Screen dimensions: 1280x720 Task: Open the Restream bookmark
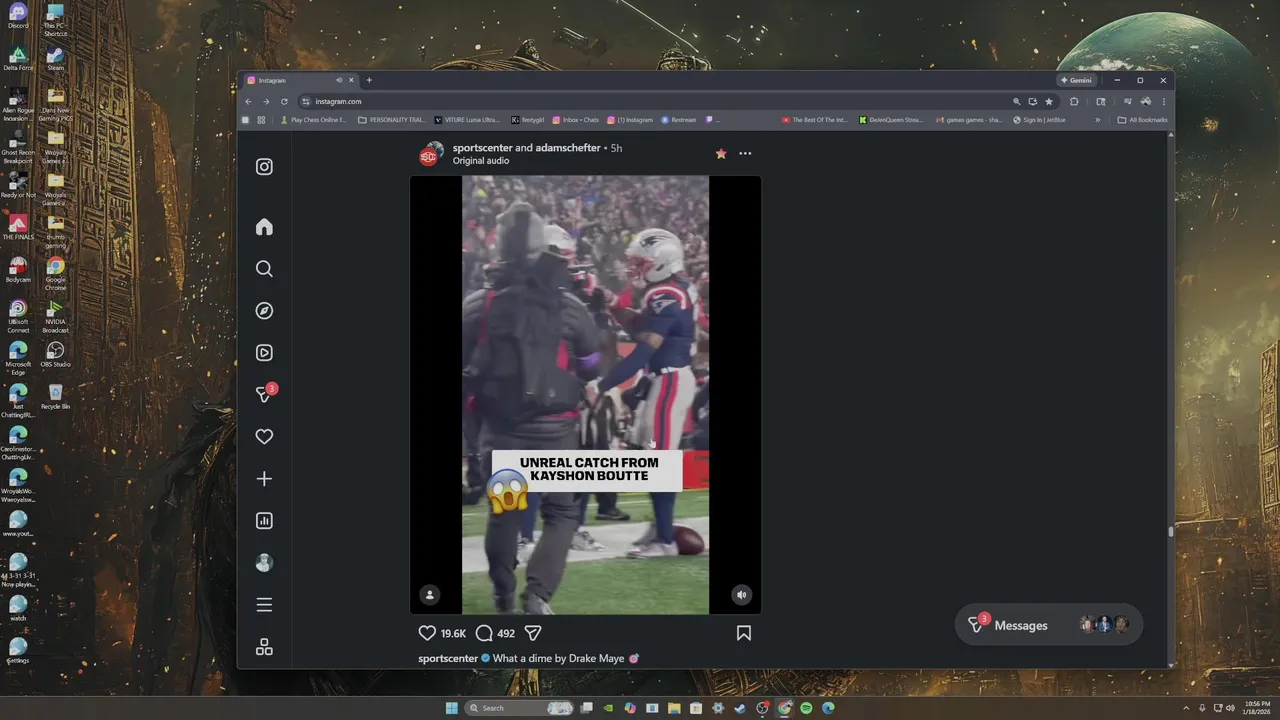679,120
